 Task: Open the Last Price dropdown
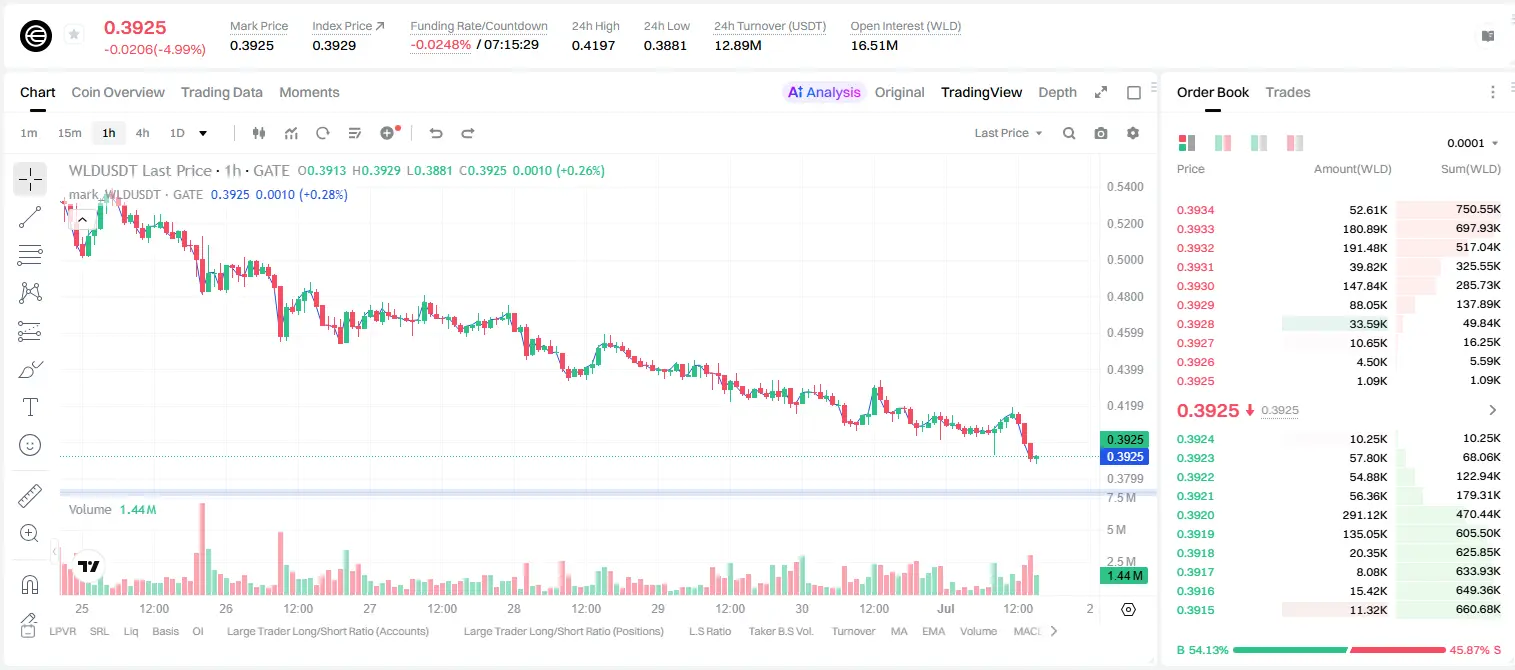[x=1008, y=133]
